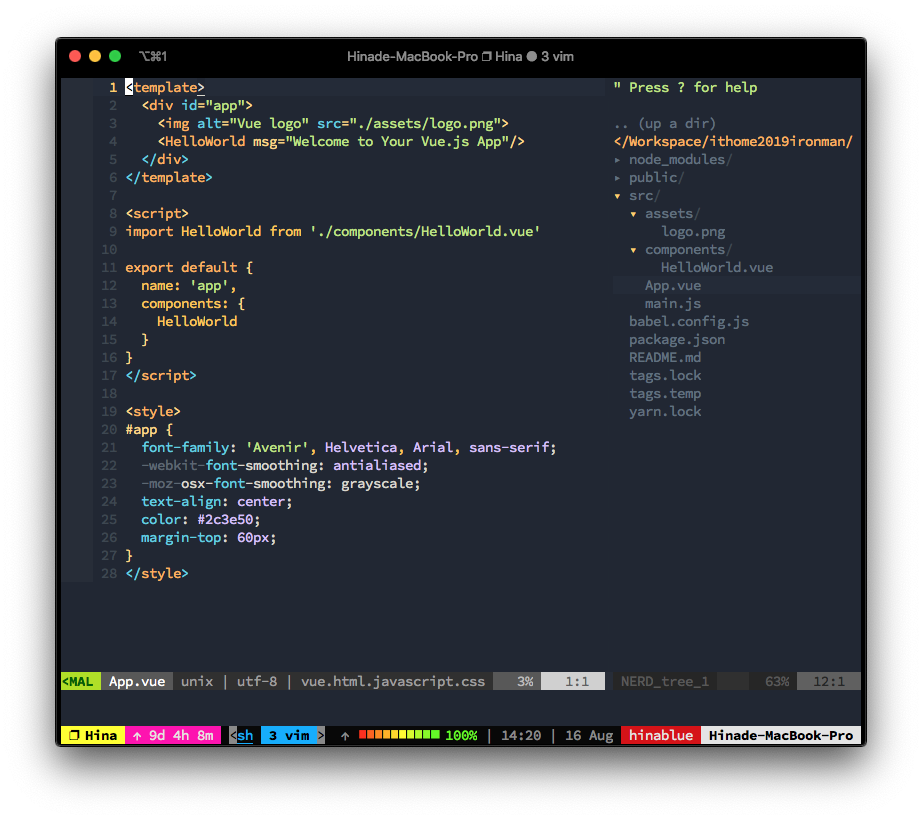Select the '3 vim' tmux window tab

[x=289, y=735]
